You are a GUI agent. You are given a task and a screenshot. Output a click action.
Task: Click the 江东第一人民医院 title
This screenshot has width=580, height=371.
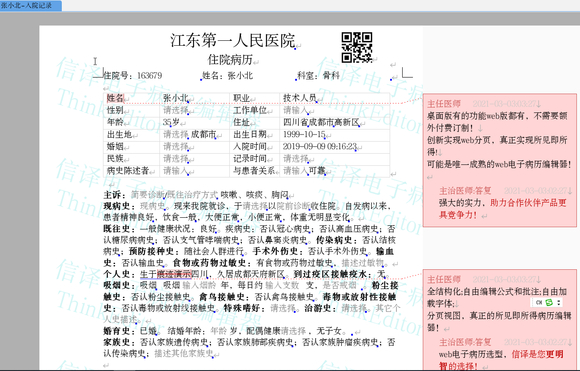click(x=233, y=40)
